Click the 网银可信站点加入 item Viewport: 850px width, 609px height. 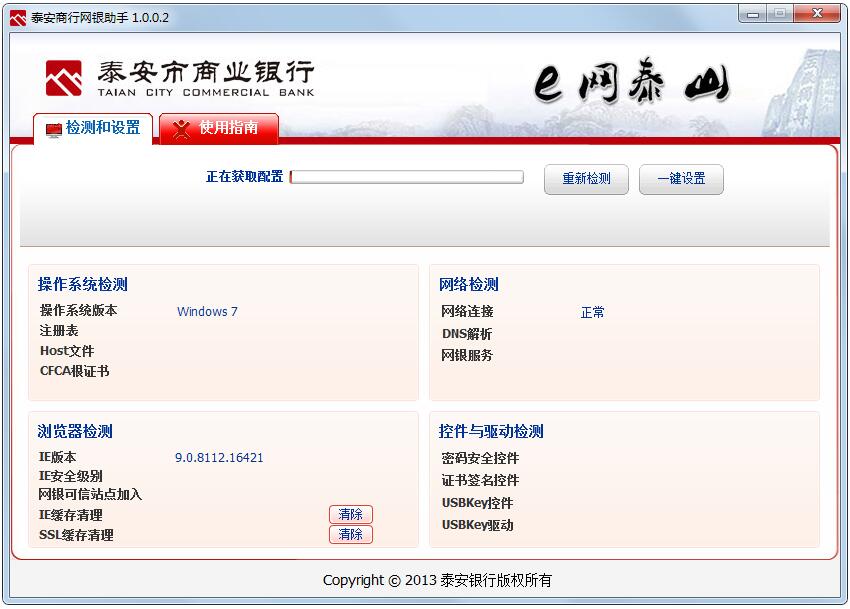90,495
